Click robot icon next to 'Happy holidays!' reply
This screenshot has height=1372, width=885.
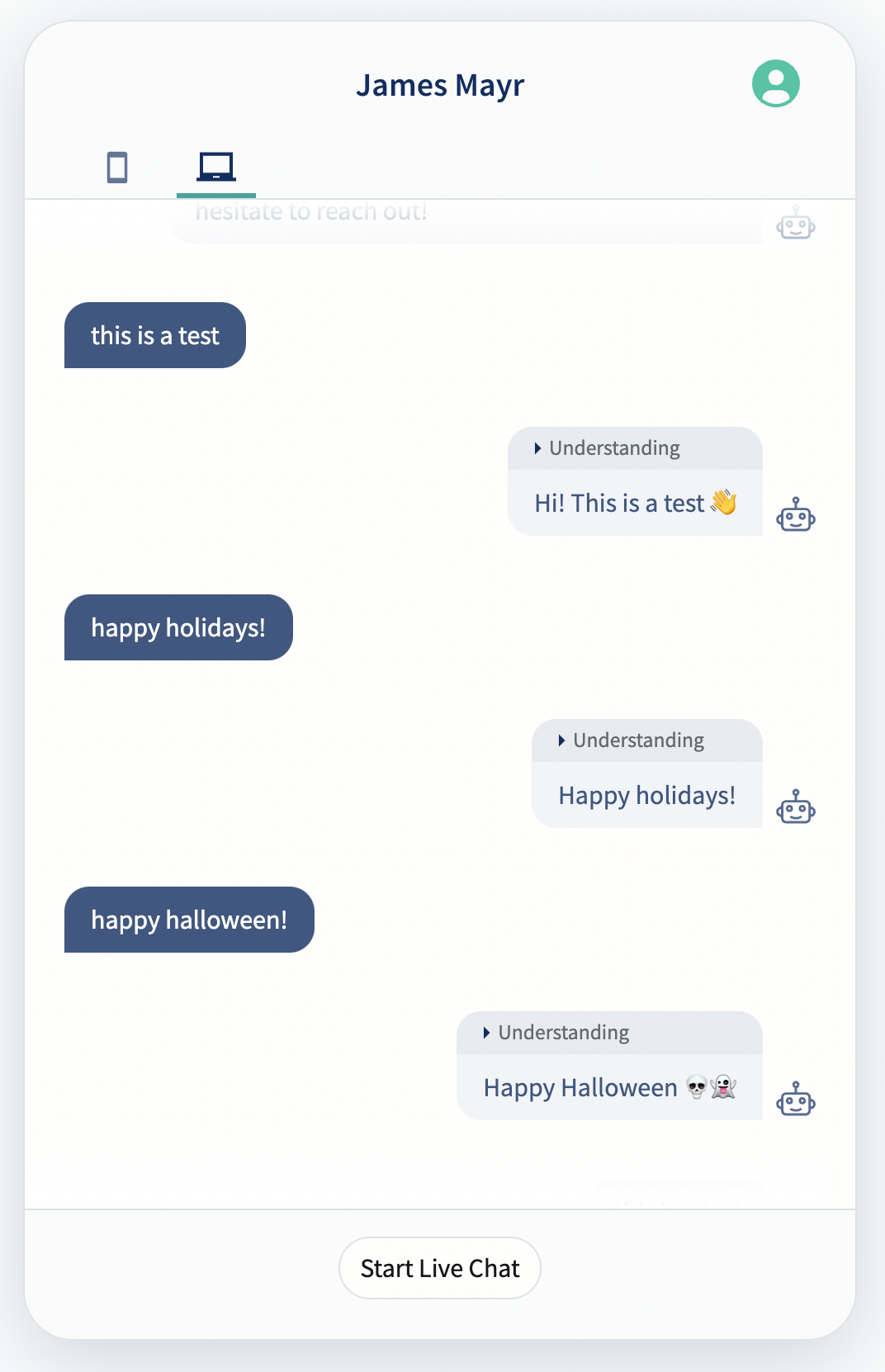796,807
